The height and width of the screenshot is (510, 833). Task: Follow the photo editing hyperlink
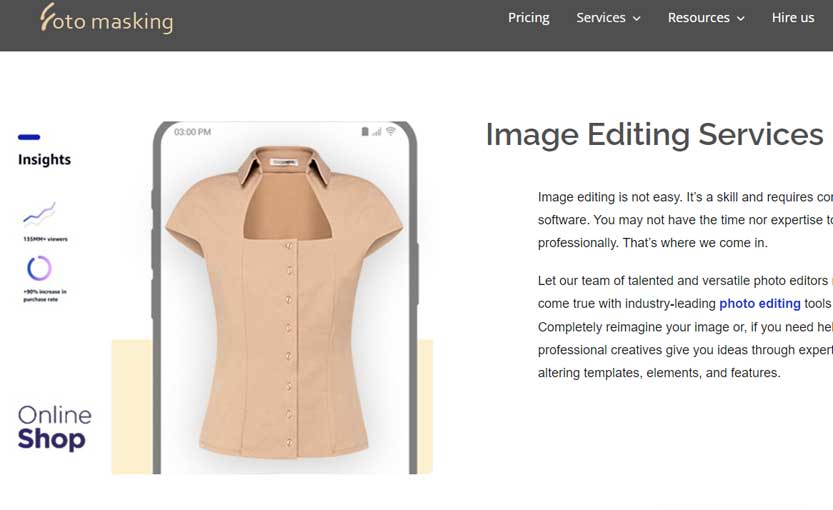[760, 303]
